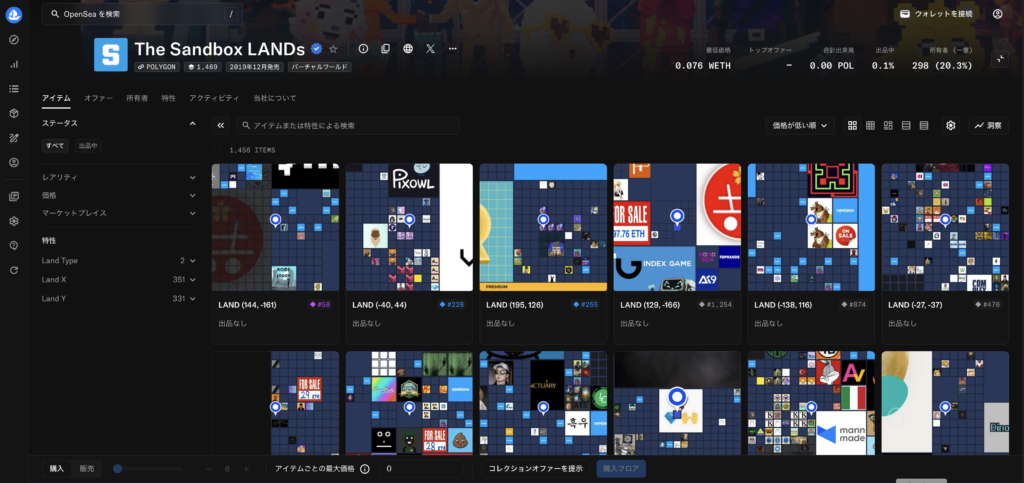
Task: Open the Discover compass icon in sidebar
Action: click(x=14, y=40)
